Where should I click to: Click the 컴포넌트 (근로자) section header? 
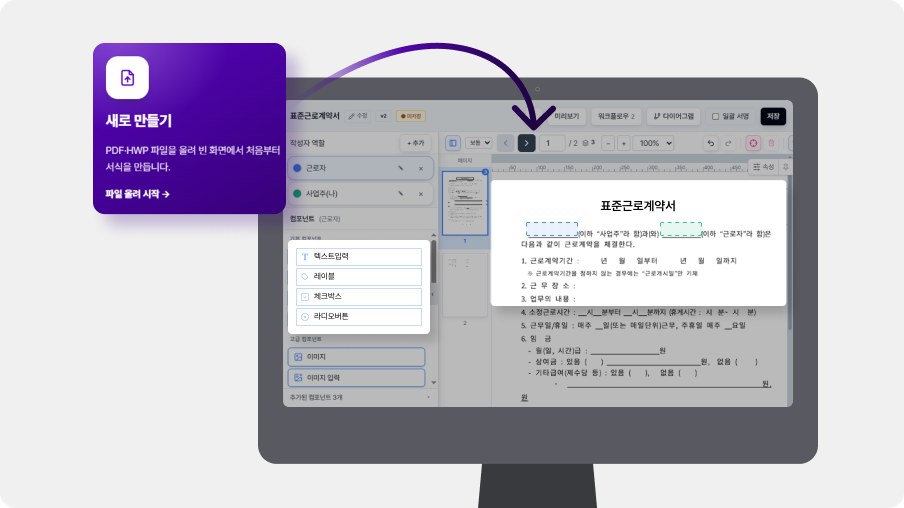pos(315,219)
